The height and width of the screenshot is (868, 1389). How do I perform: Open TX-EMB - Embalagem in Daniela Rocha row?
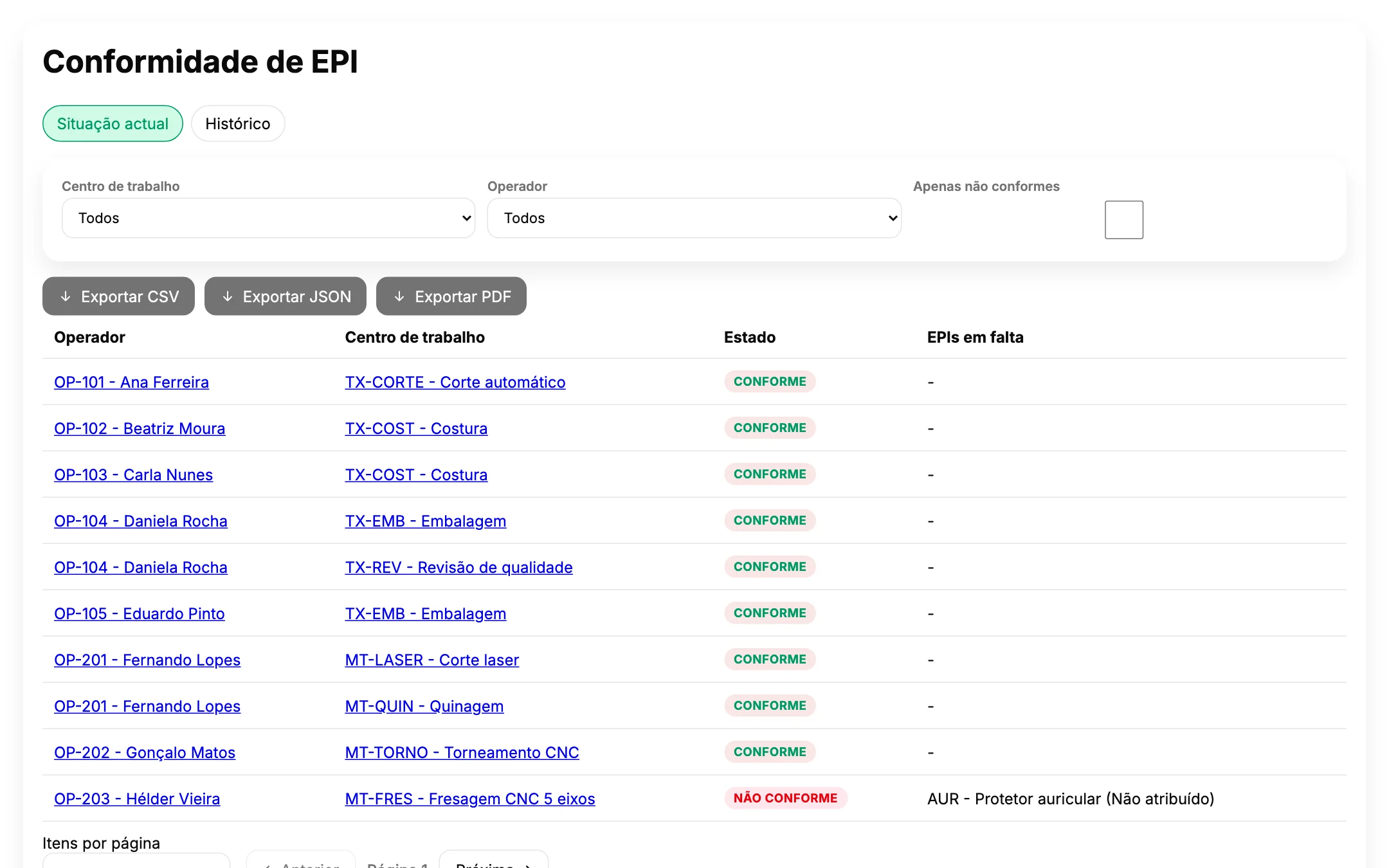pos(426,521)
